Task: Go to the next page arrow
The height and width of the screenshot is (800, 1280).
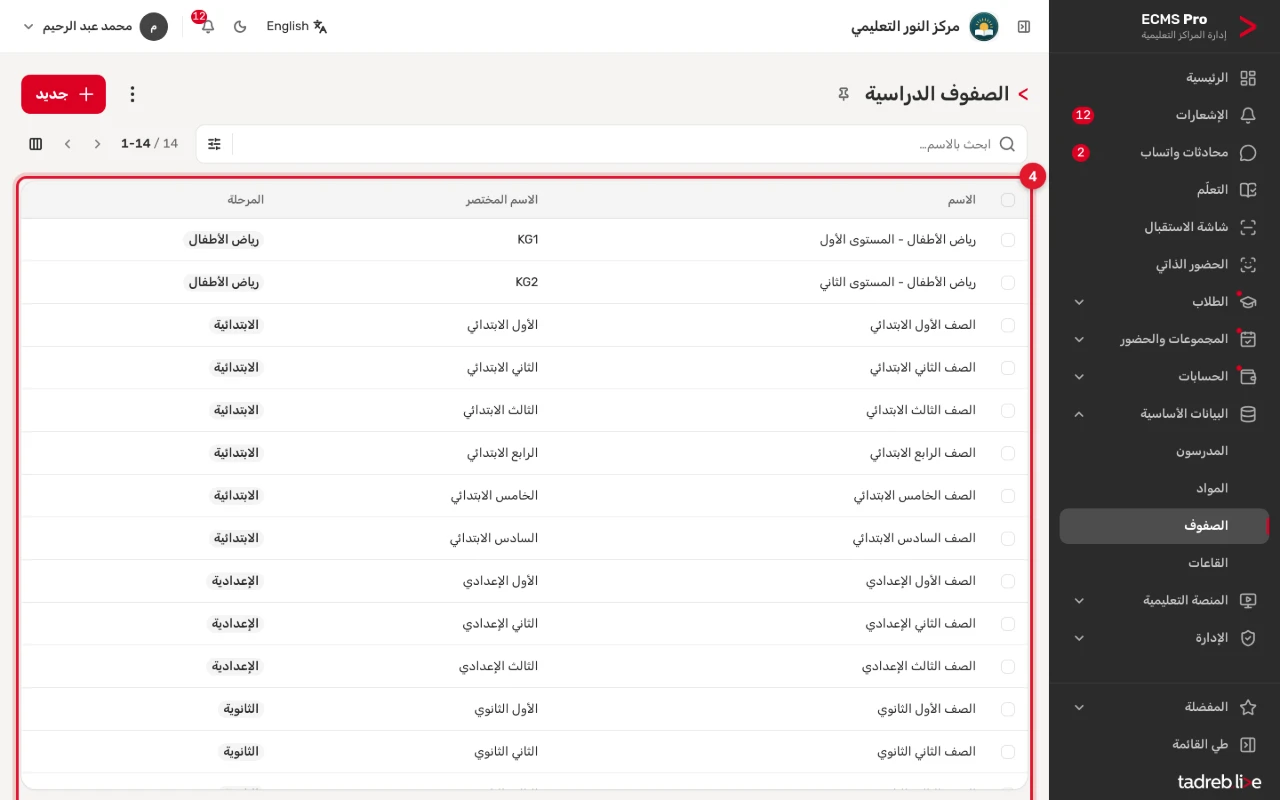Action: click(68, 144)
